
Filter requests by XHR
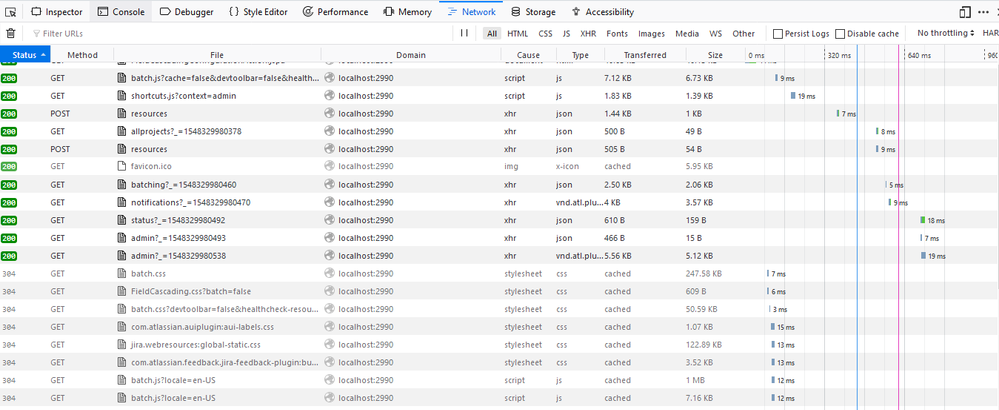point(588,34)
